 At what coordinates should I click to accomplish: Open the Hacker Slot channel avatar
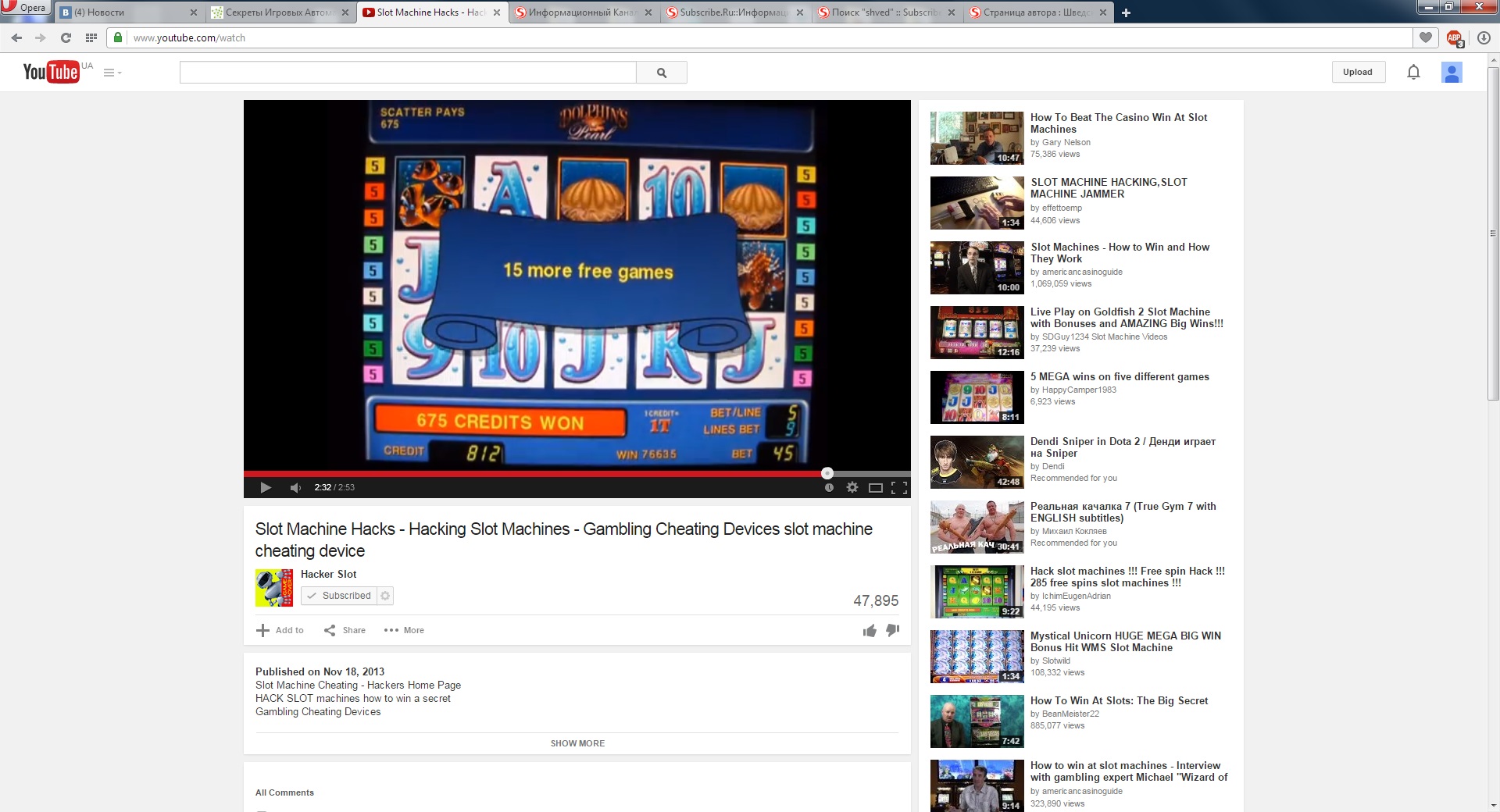pyautogui.click(x=274, y=588)
